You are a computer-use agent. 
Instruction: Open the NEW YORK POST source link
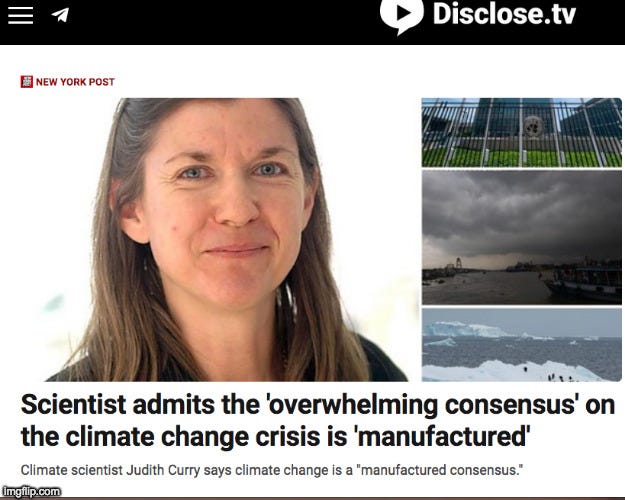click(75, 82)
